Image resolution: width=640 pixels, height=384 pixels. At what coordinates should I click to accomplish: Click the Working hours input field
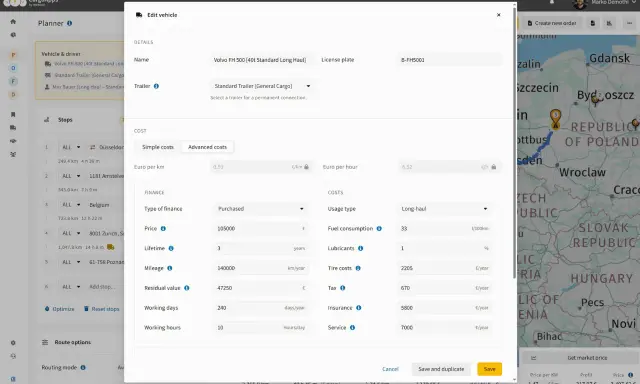[x=260, y=327]
